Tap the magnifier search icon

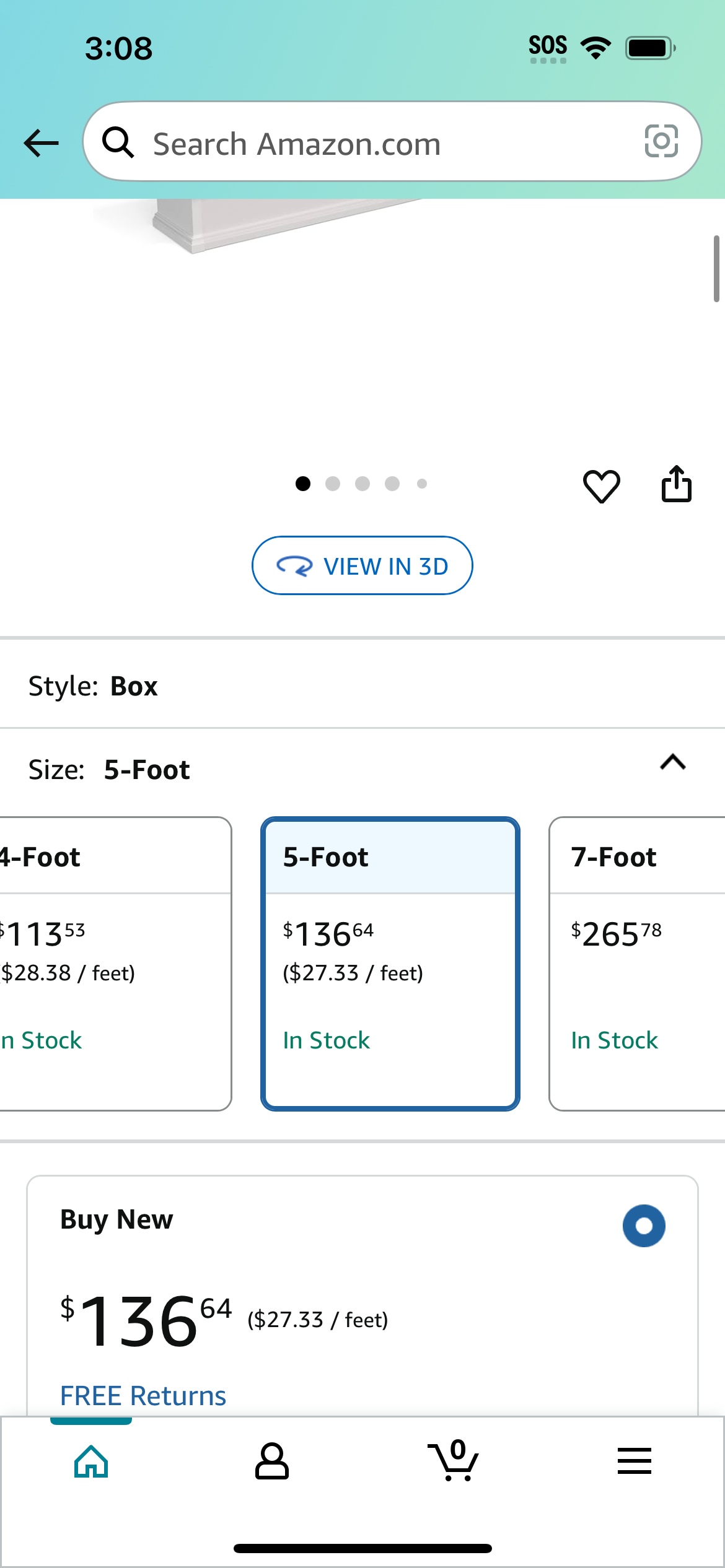118,142
